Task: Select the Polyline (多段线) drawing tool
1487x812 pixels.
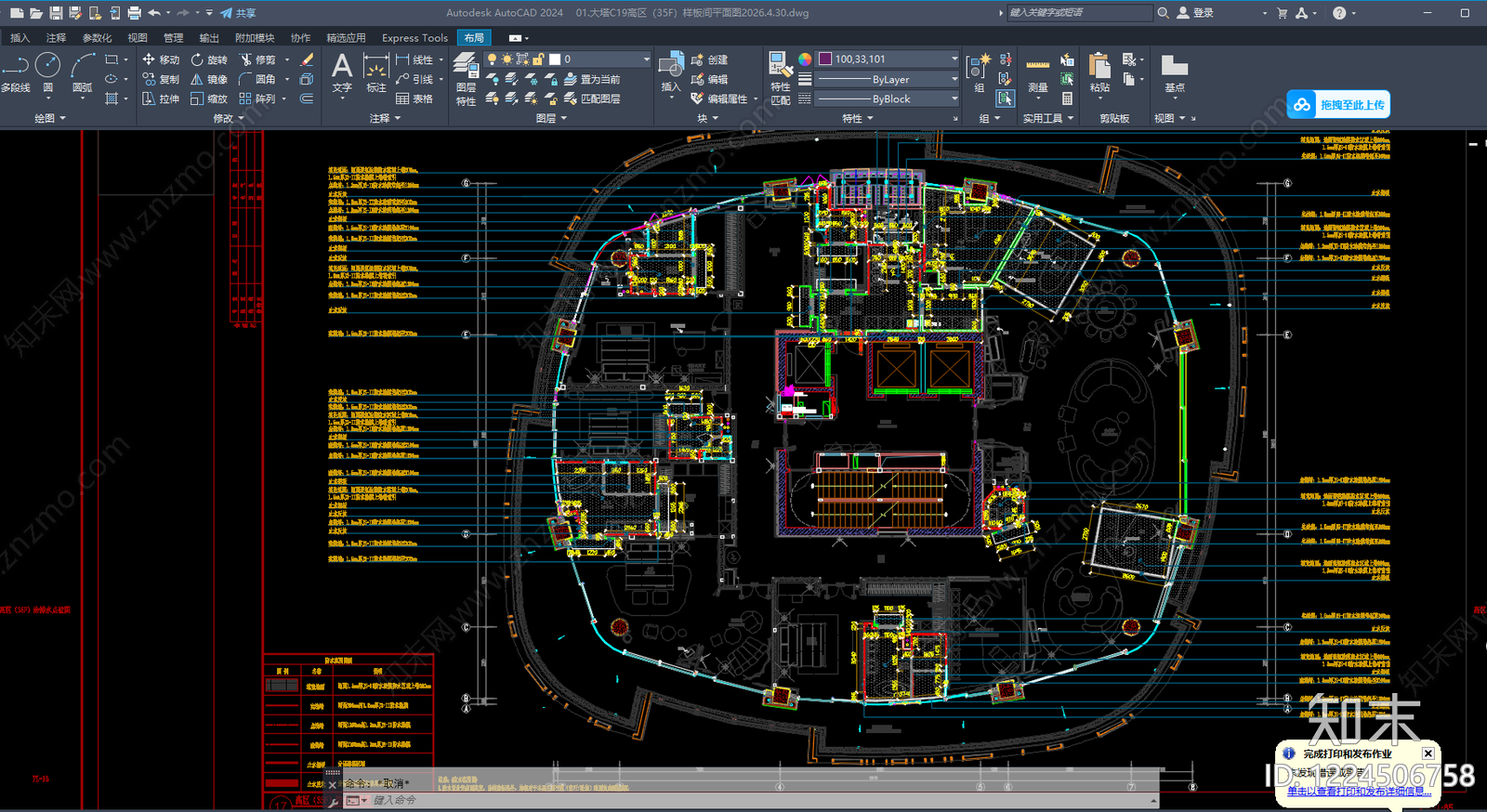Action: point(16,72)
